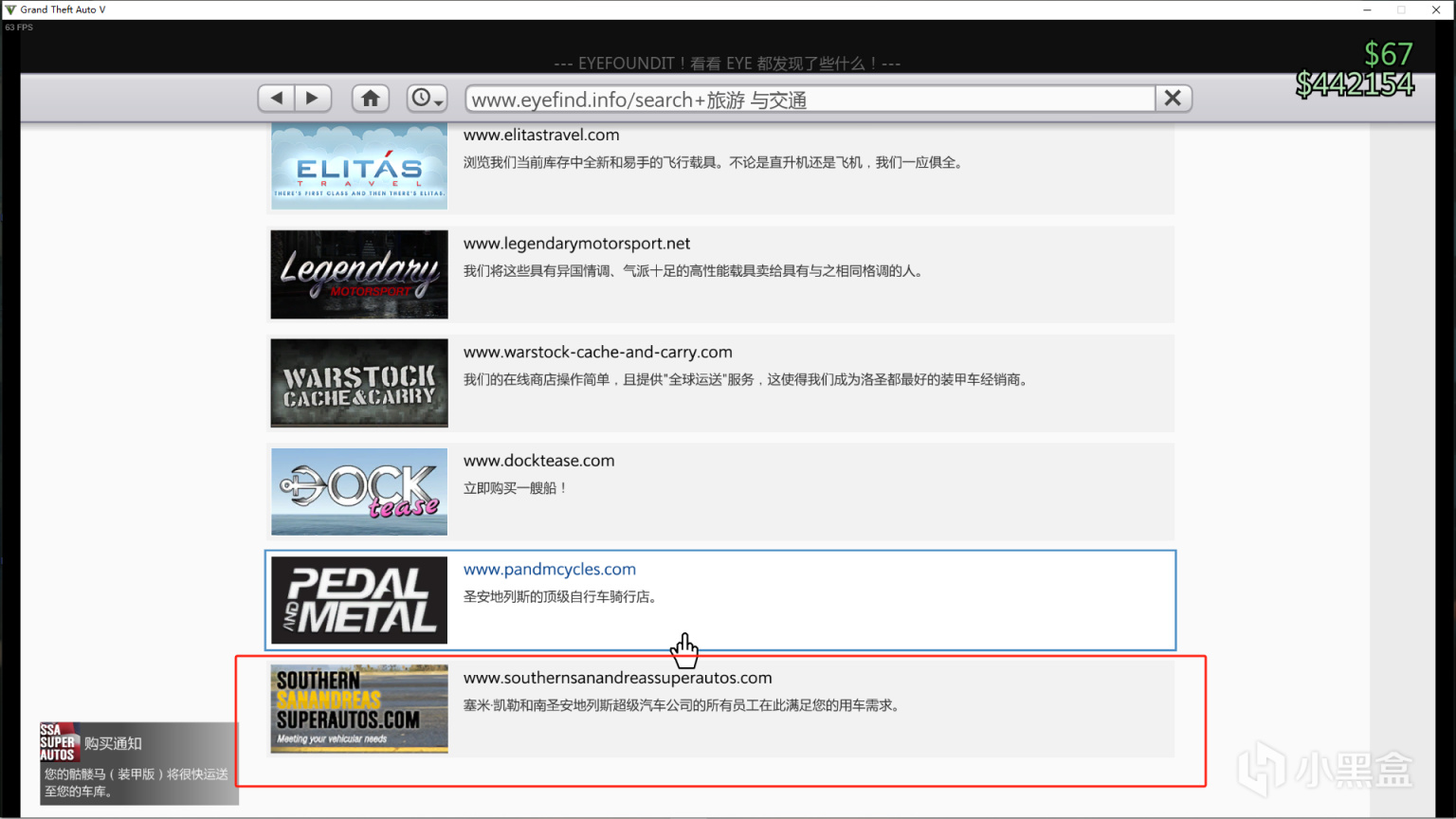Open the Southern San Andreas Super Autos thumbnail
This screenshot has height=819, width=1456.
tap(359, 708)
